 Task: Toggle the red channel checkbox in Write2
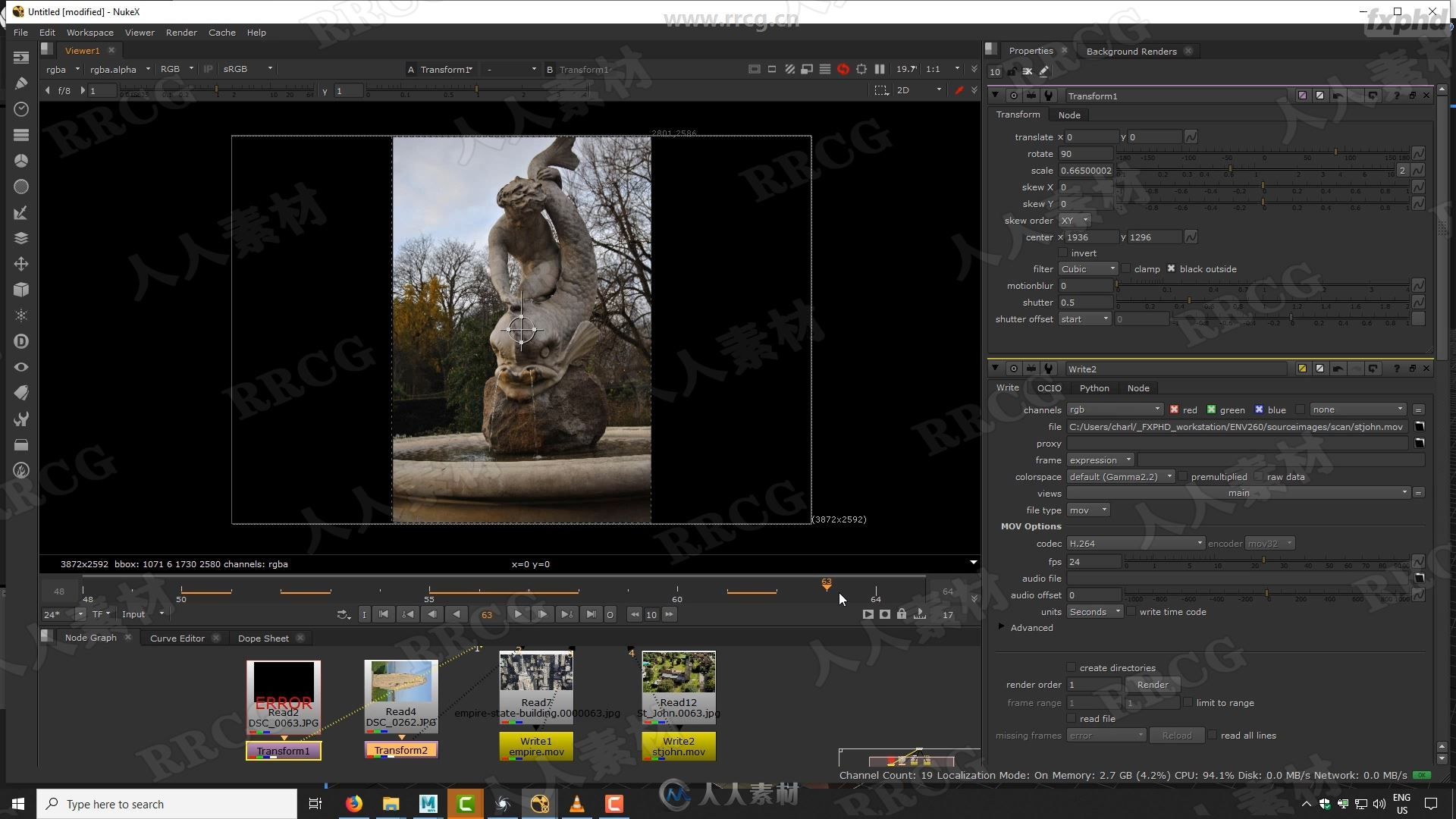coord(1175,409)
